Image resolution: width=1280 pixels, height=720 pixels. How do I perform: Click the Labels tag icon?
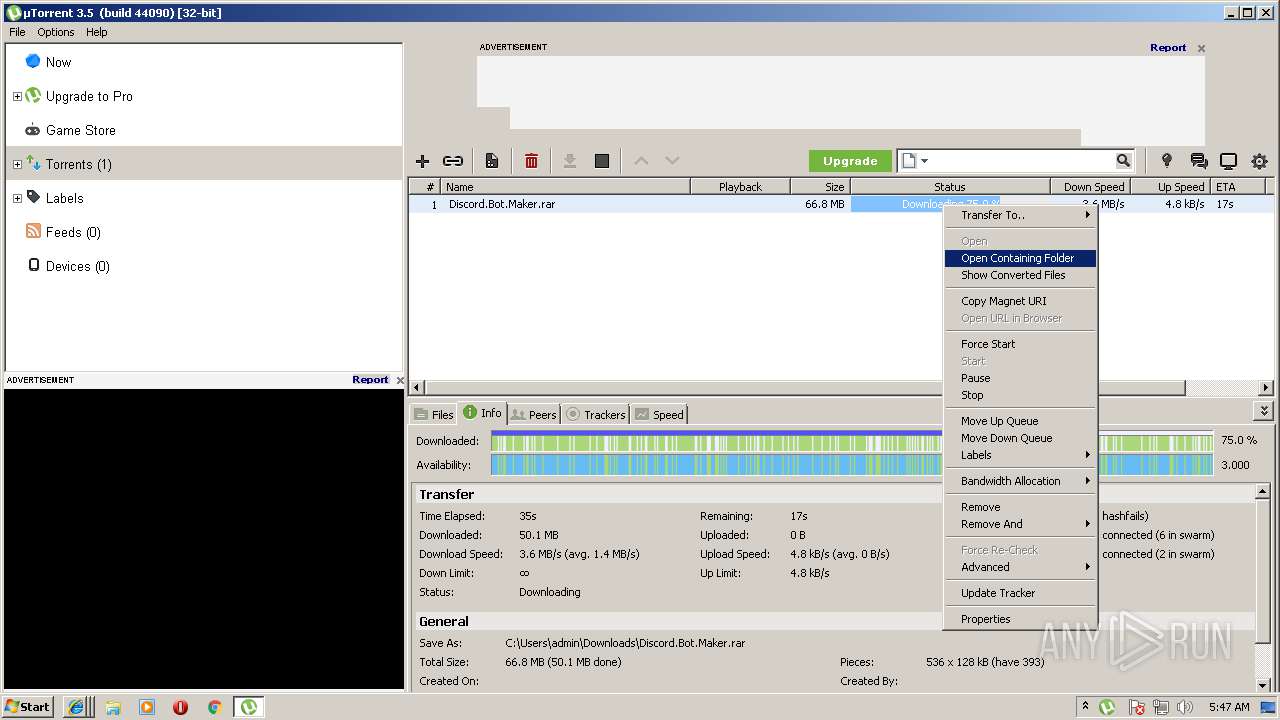click(33, 197)
